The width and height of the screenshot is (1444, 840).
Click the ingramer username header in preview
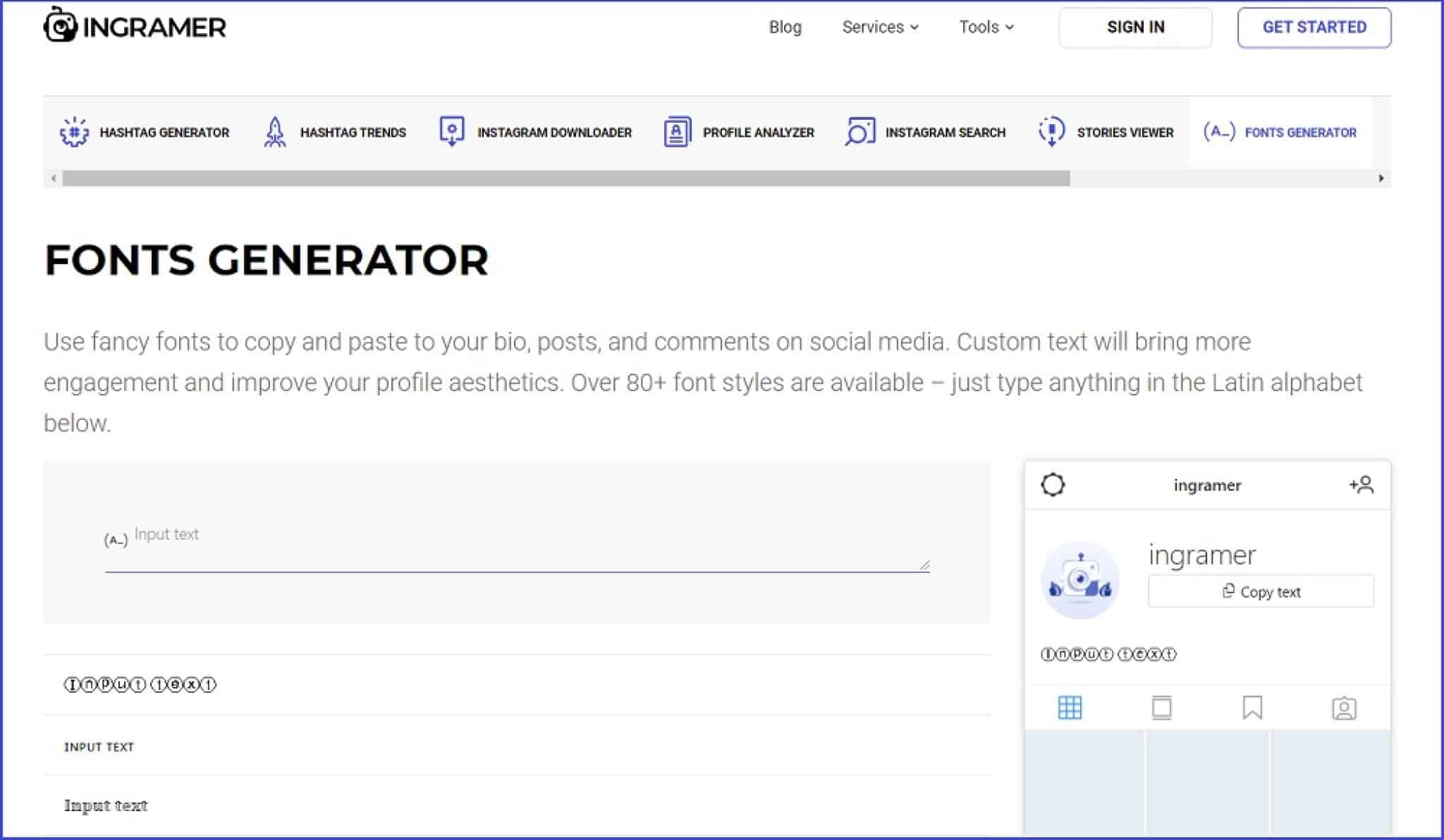[1207, 485]
